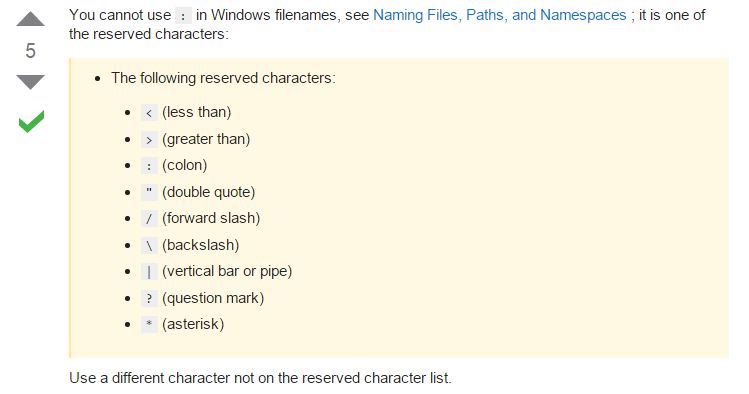Click the question mark character code box
The height and width of the screenshot is (394, 749).
click(149, 298)
